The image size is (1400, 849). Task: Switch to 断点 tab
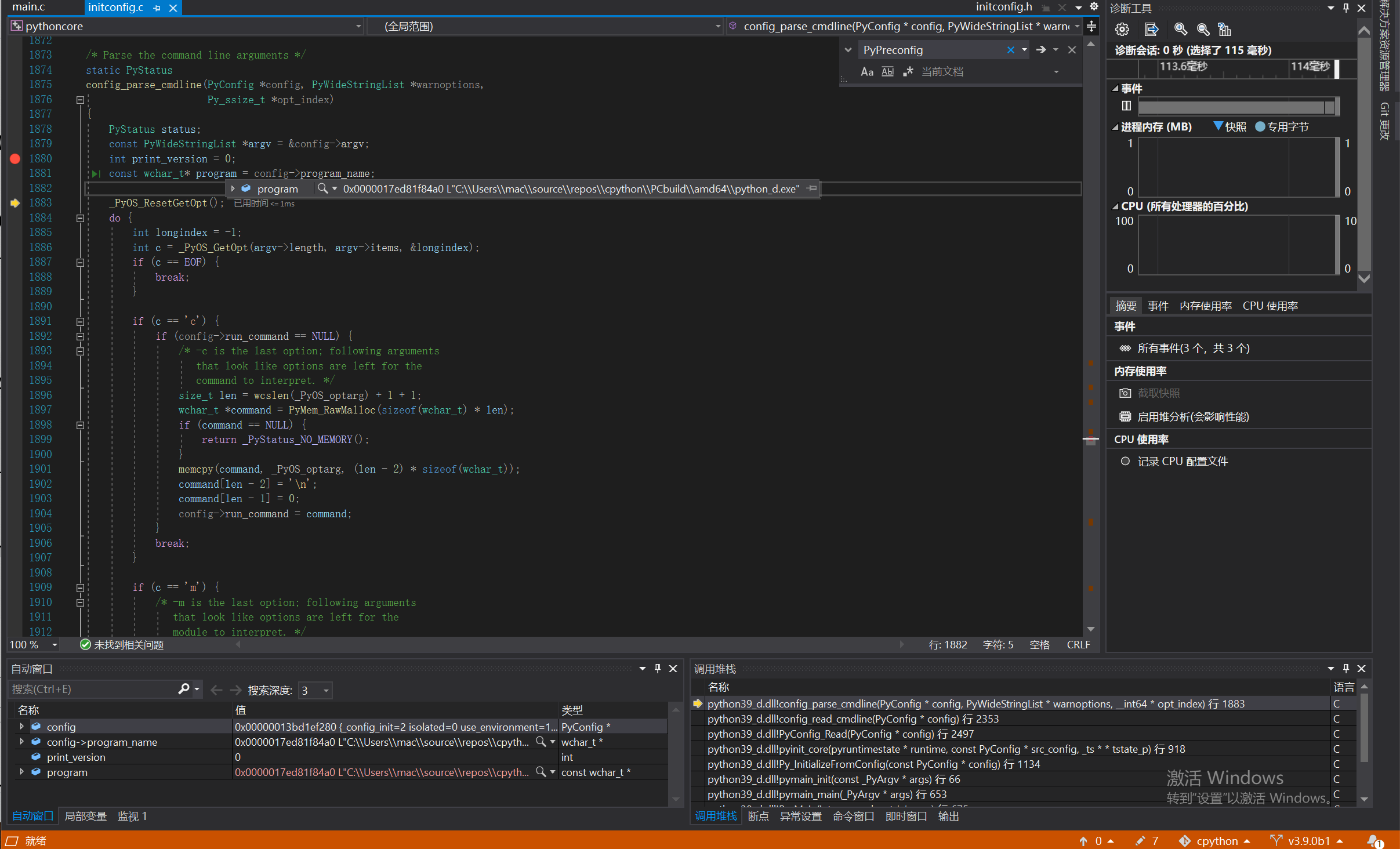pos(758,816)
